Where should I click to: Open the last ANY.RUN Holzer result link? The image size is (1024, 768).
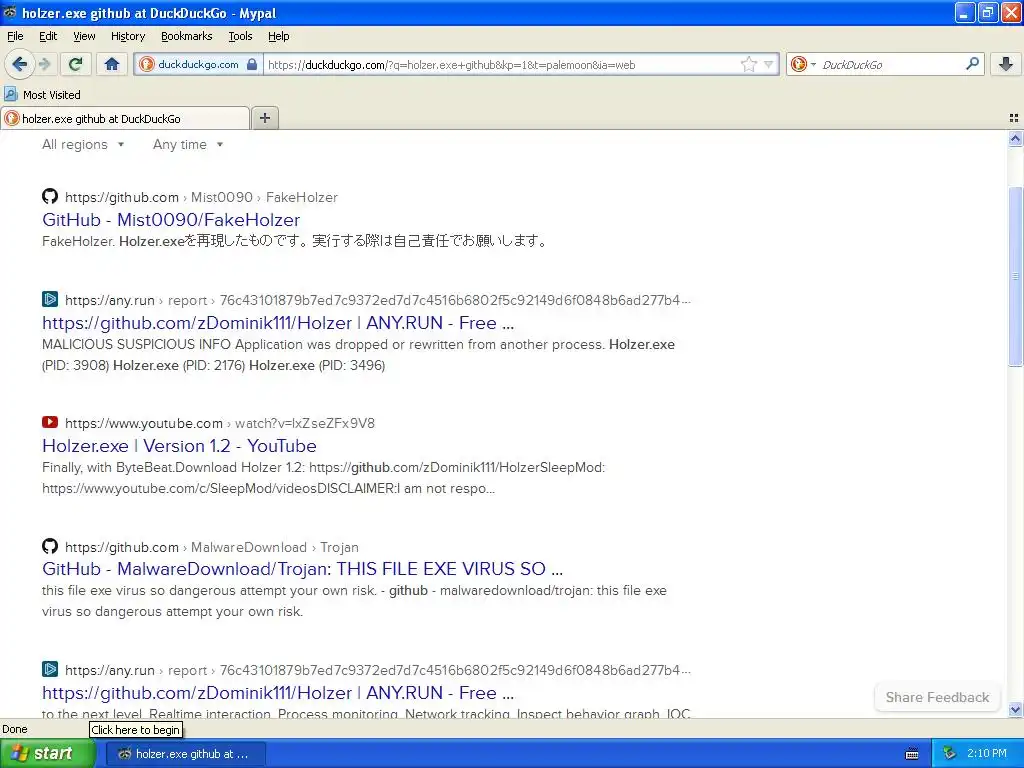pos(278,693)
